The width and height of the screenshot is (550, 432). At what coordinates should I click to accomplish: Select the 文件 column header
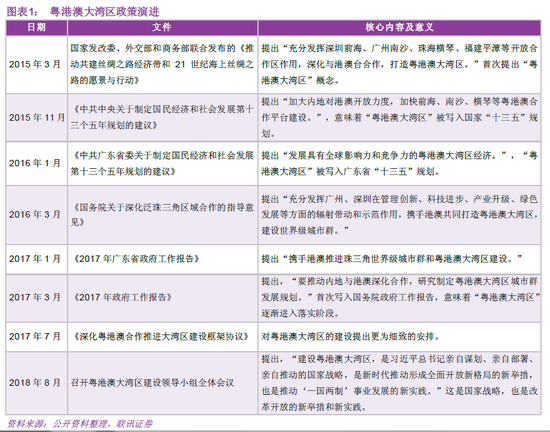tap(162, 28)
